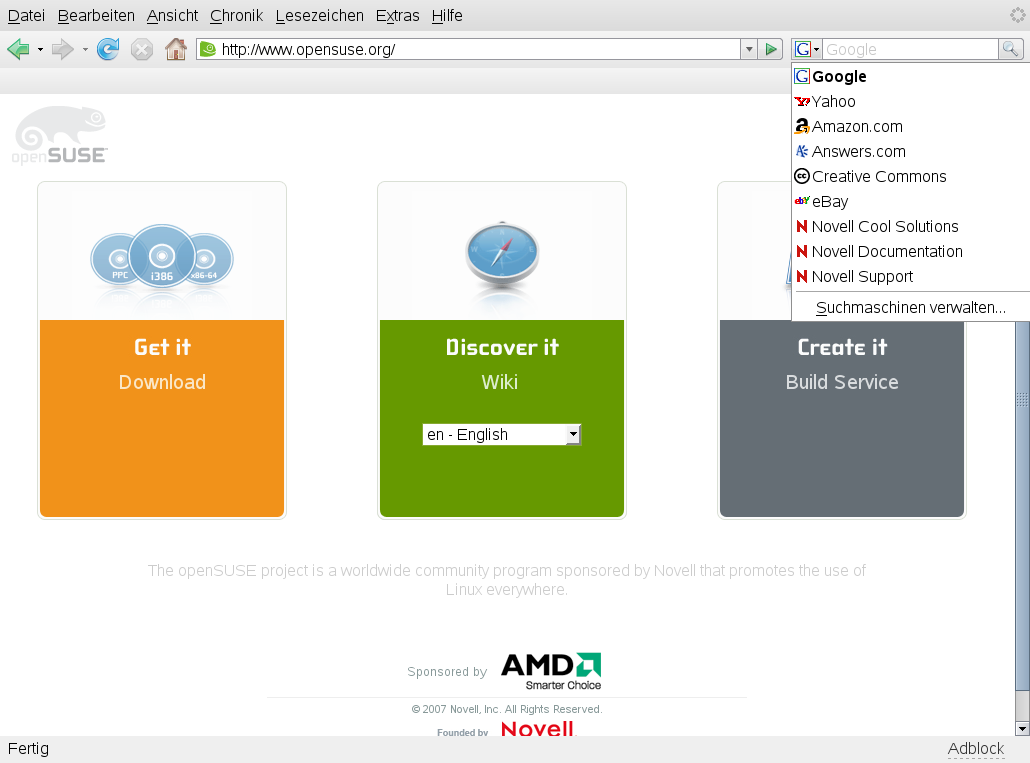Open the Lesezeichen menu
The height and width of the screenshot is (763, 1030).
point(319,15)
